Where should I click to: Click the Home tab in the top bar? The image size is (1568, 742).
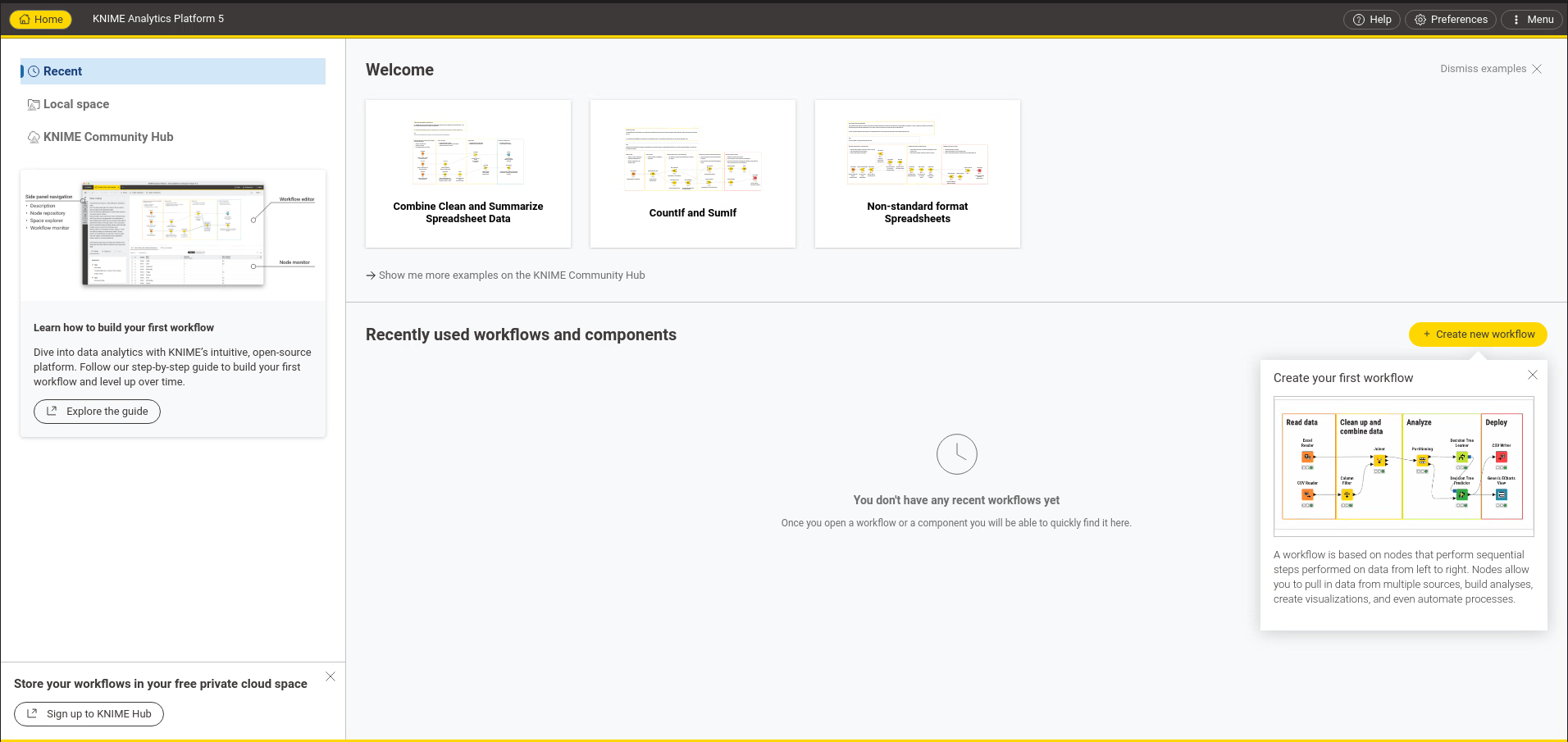(x=41, y=19)
